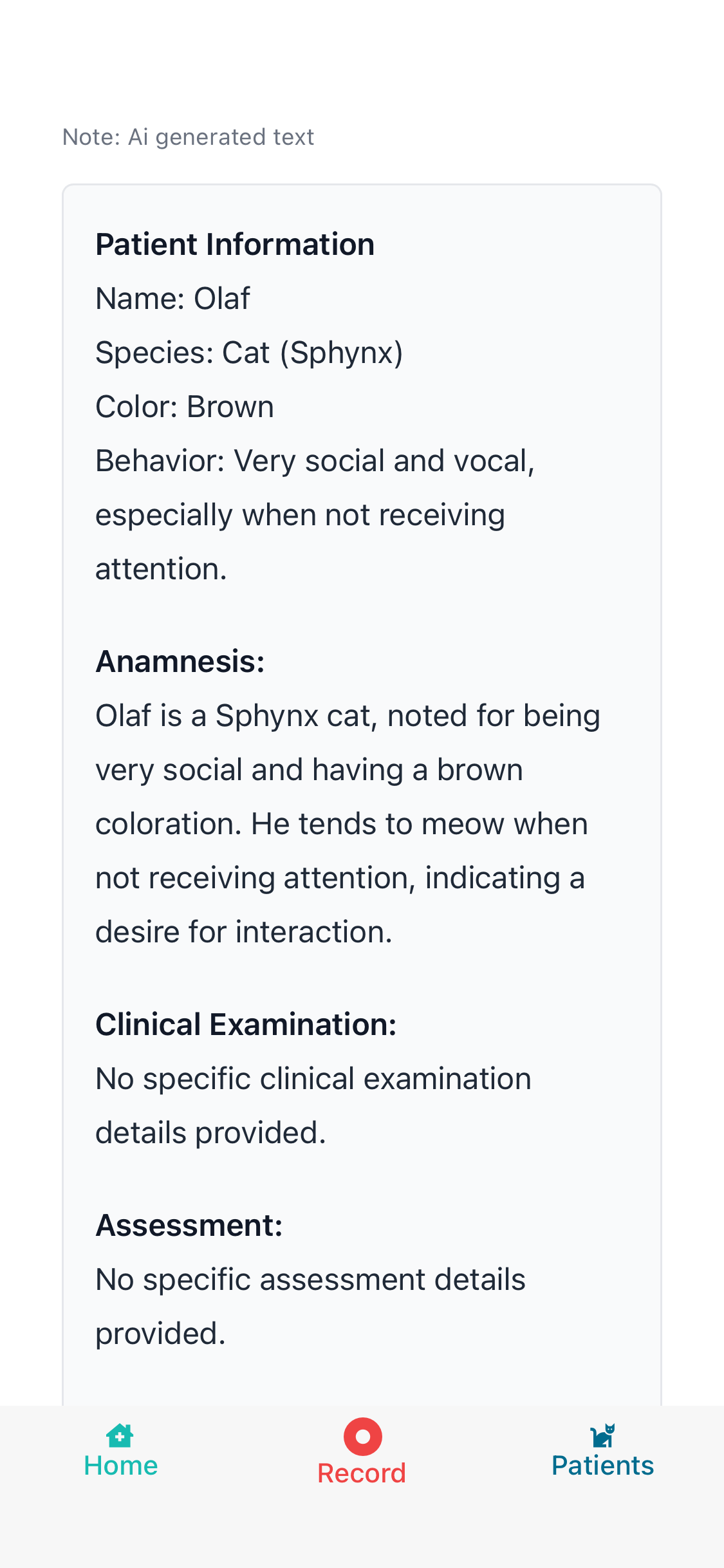Image resolution: width=724 pixels, height=1568 pixels.
Task: Tap the Patients cat icon
Action: tap(603, 1435)
